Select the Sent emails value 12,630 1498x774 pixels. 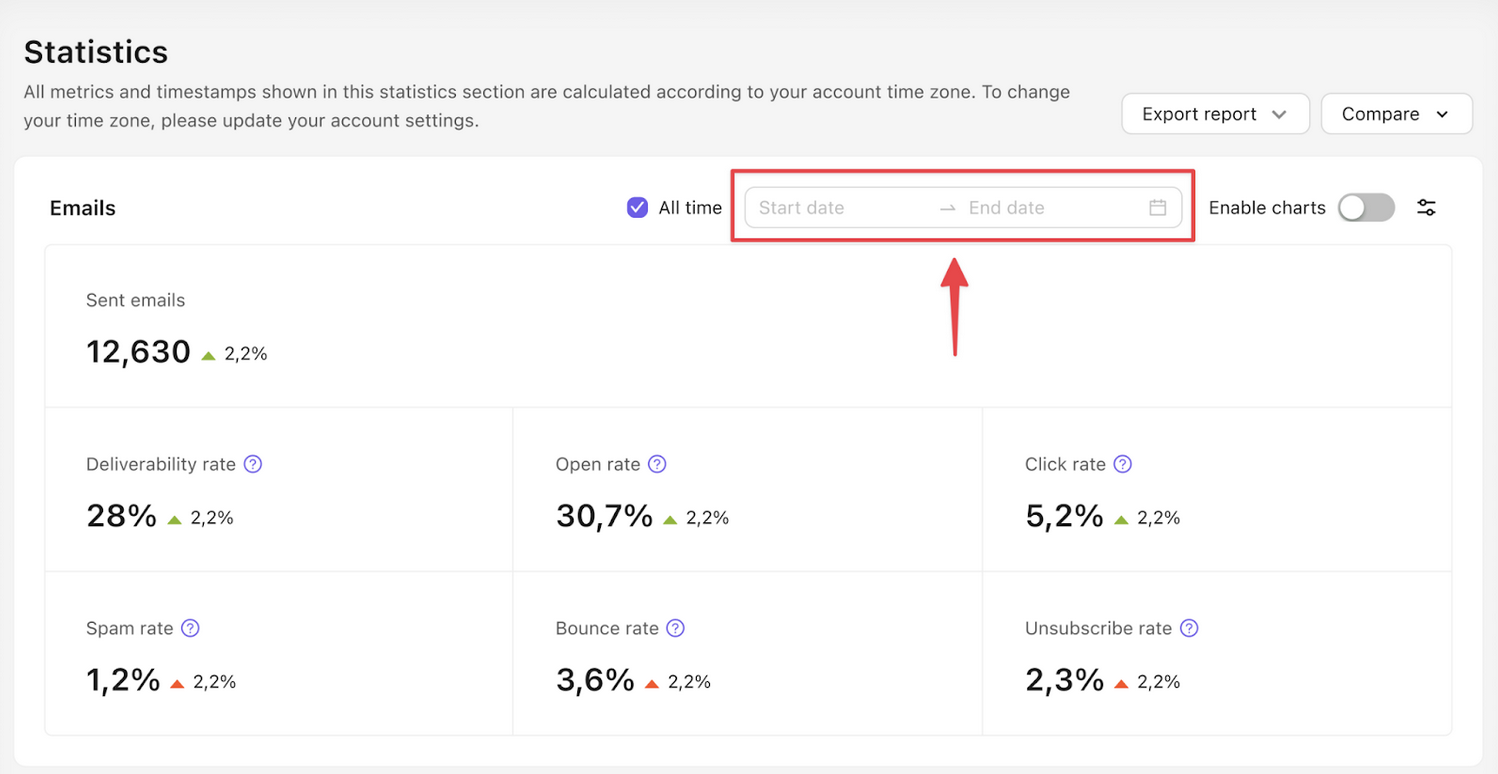point(138,352)
